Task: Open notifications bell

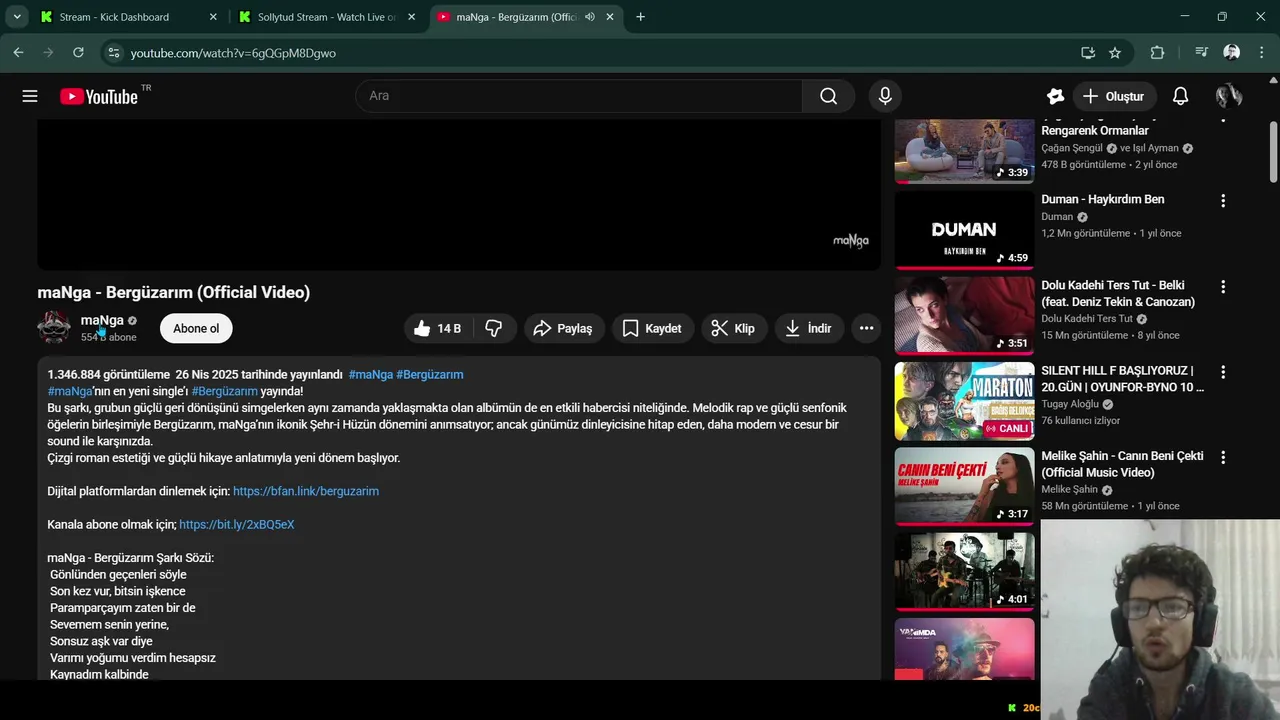Action: 1180,96
